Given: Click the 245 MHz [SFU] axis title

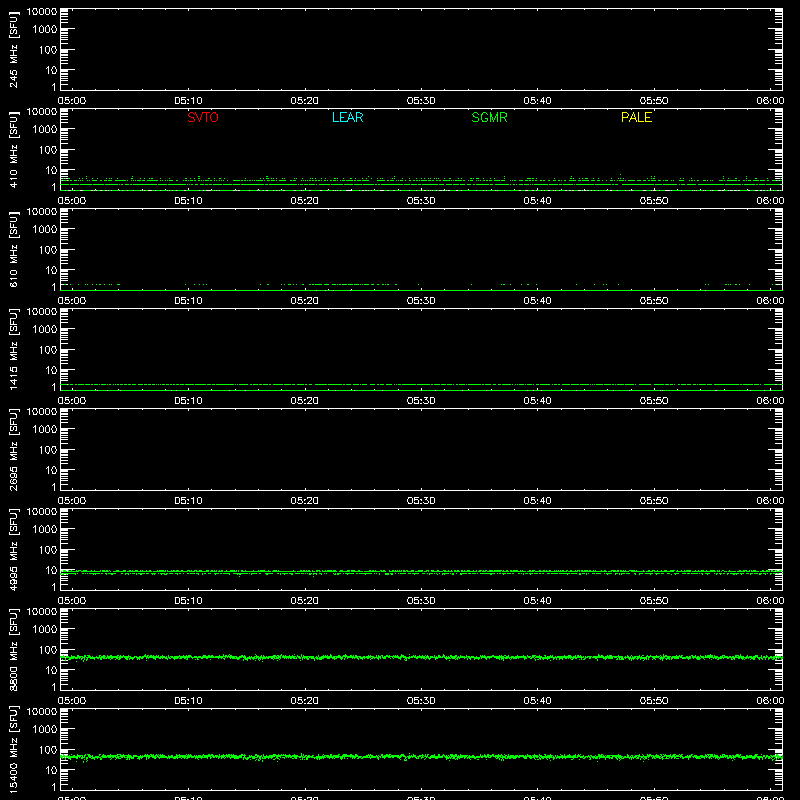Looking at the screenshot, I should 13,50.
